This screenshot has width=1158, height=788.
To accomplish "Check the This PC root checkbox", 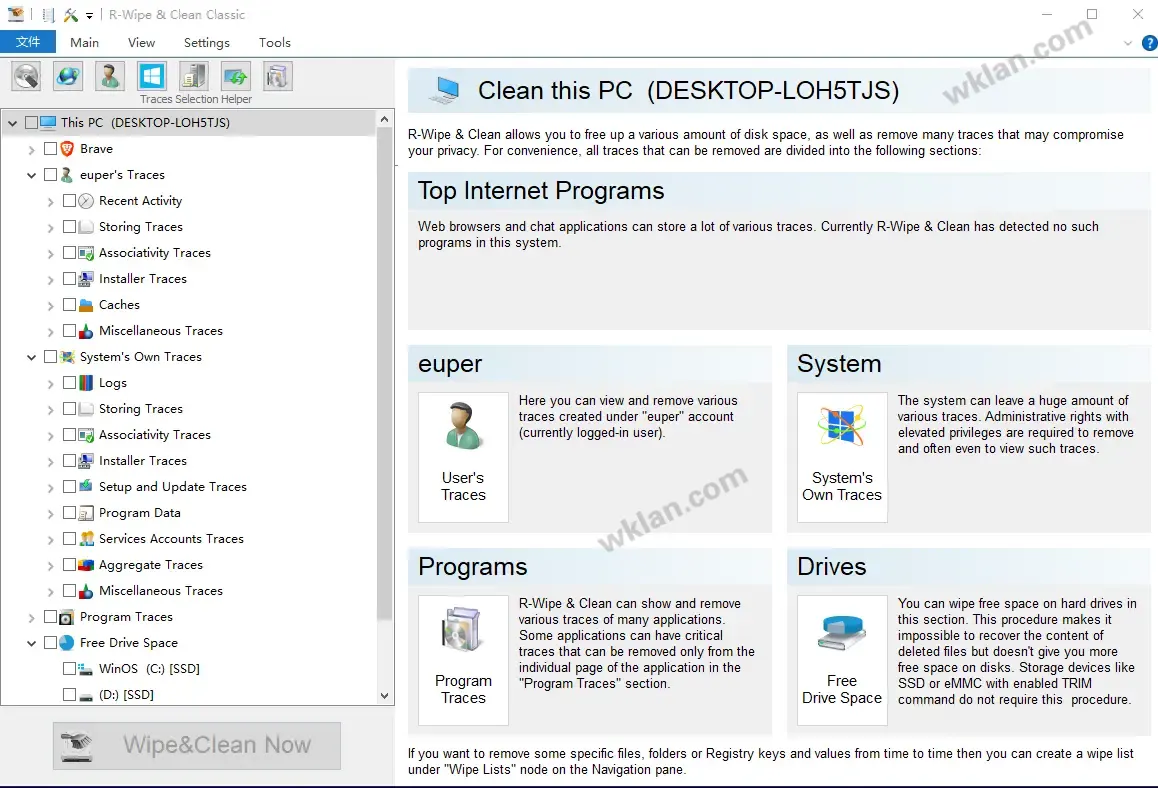I will point(31,123).
